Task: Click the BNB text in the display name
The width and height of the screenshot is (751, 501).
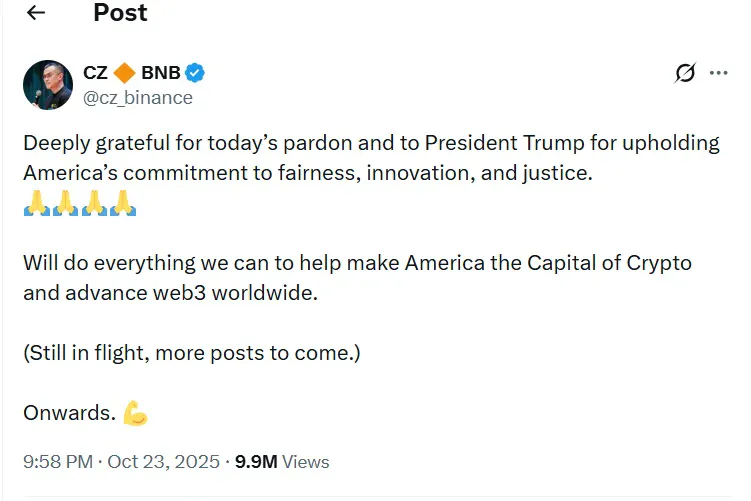Action: tap(159, 73)
